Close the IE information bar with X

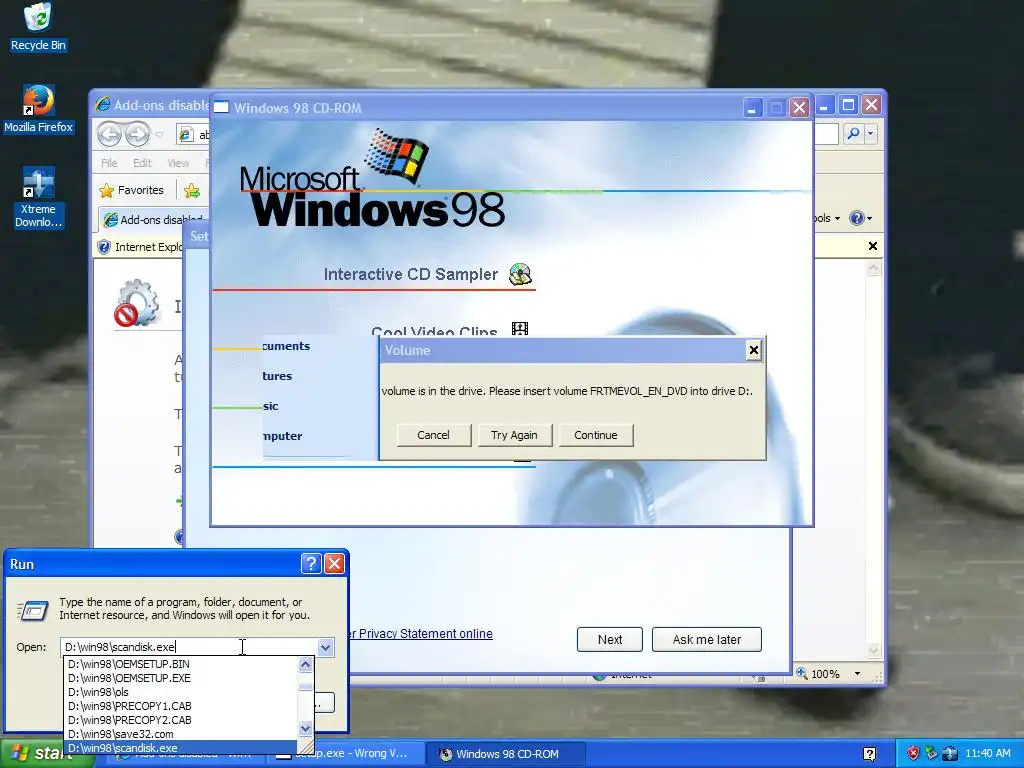[872, 246]
